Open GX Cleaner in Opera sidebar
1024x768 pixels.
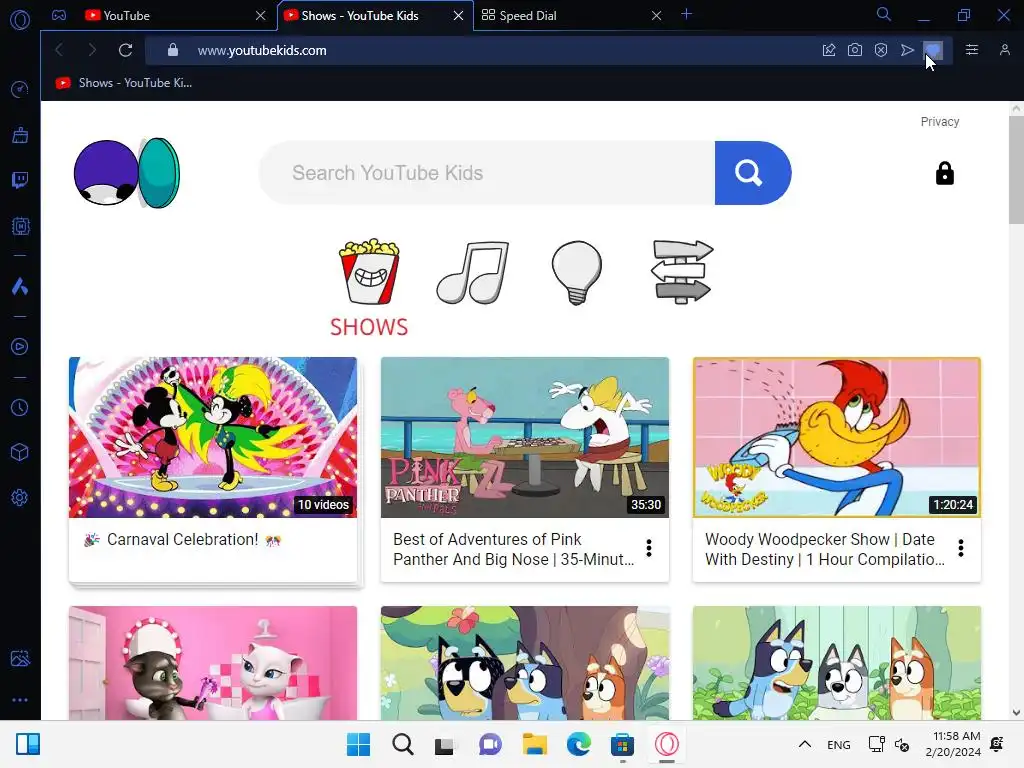pos(20,135)
